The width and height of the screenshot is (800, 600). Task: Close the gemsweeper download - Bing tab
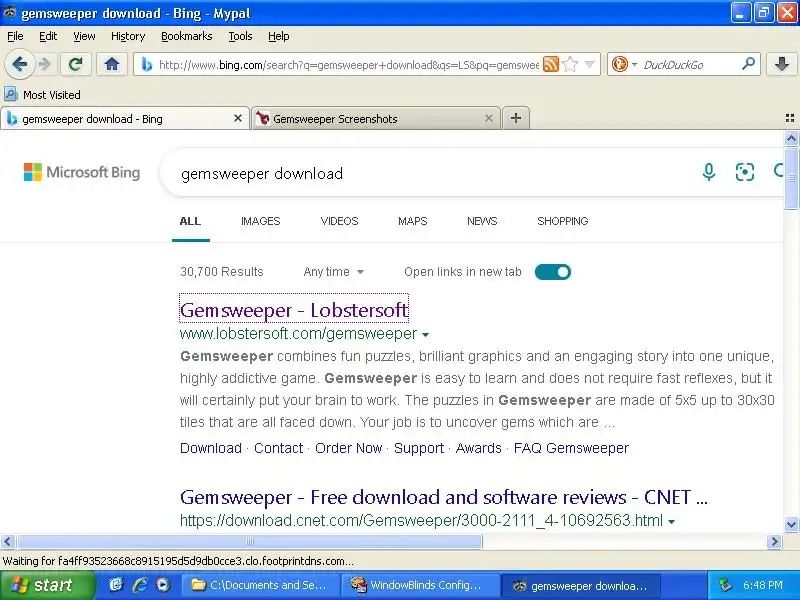pyautogui.click(x=237, y=118)
